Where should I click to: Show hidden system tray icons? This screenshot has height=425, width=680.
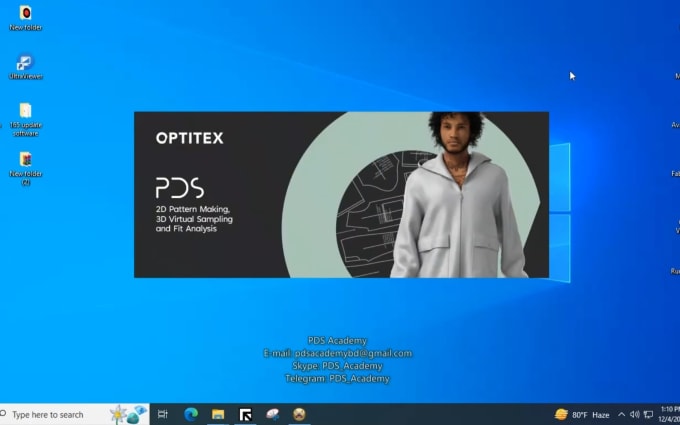pos(621,415)
